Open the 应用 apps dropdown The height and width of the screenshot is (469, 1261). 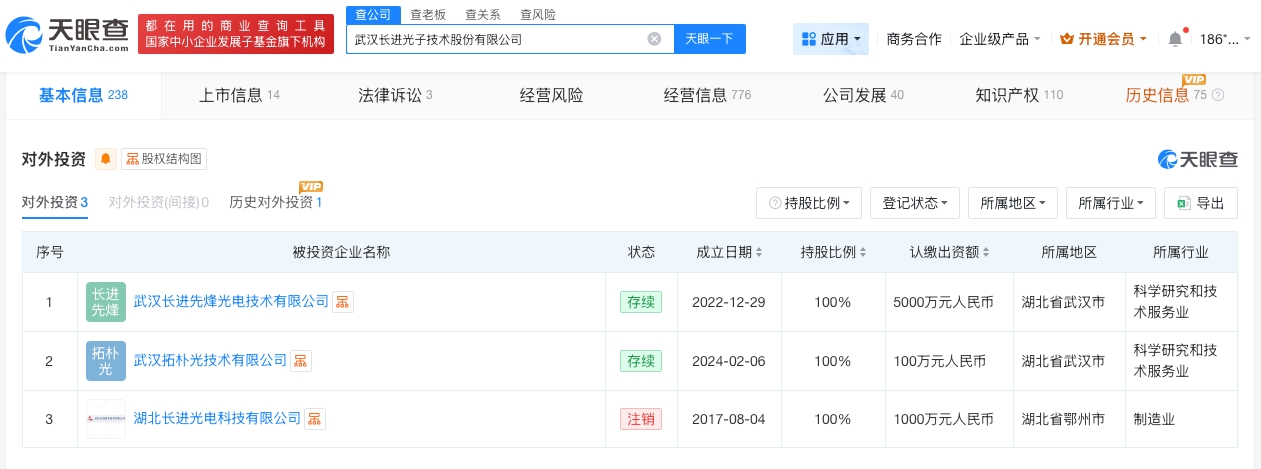point(831,39)
